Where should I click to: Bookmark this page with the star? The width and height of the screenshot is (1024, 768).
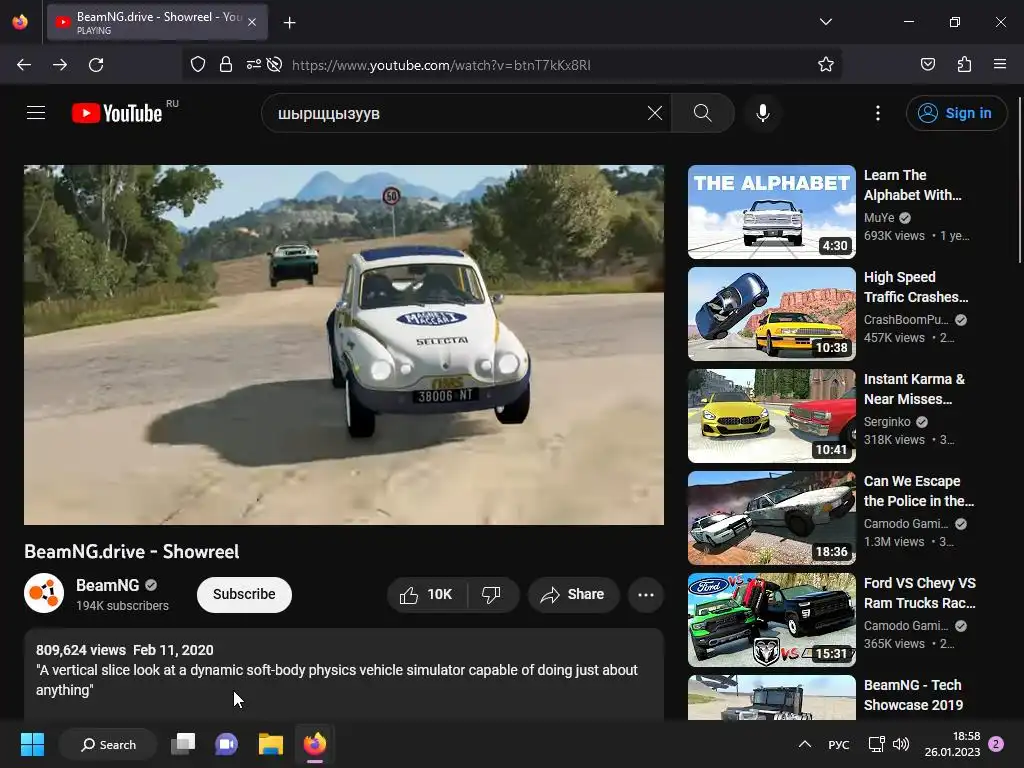pyautogui.click(x=825, y=65)
